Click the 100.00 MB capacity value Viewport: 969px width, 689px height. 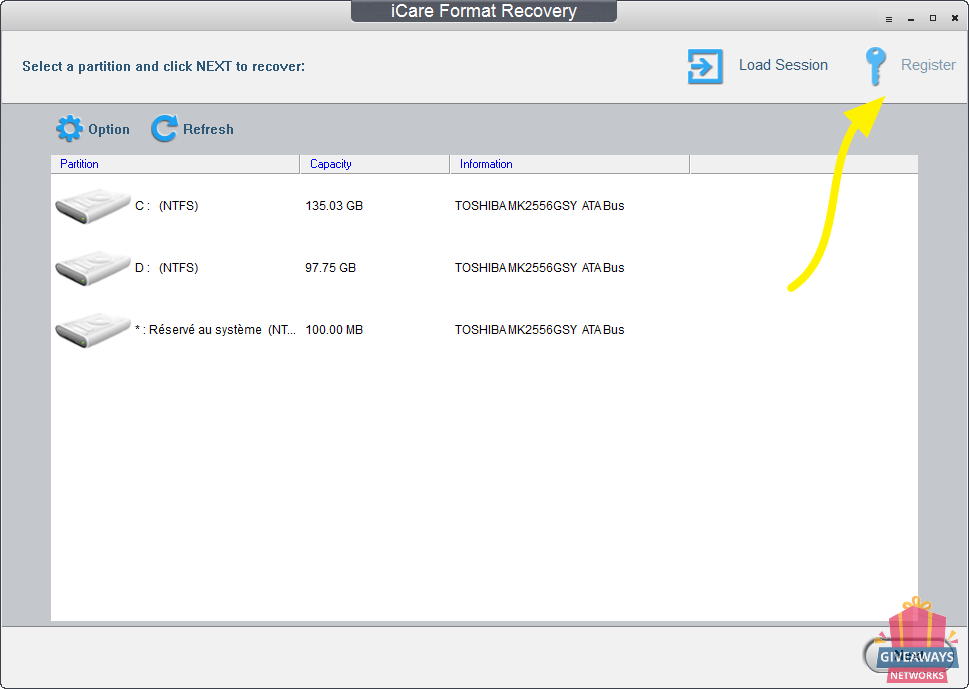pyautogui.click(x=334, y=329)
